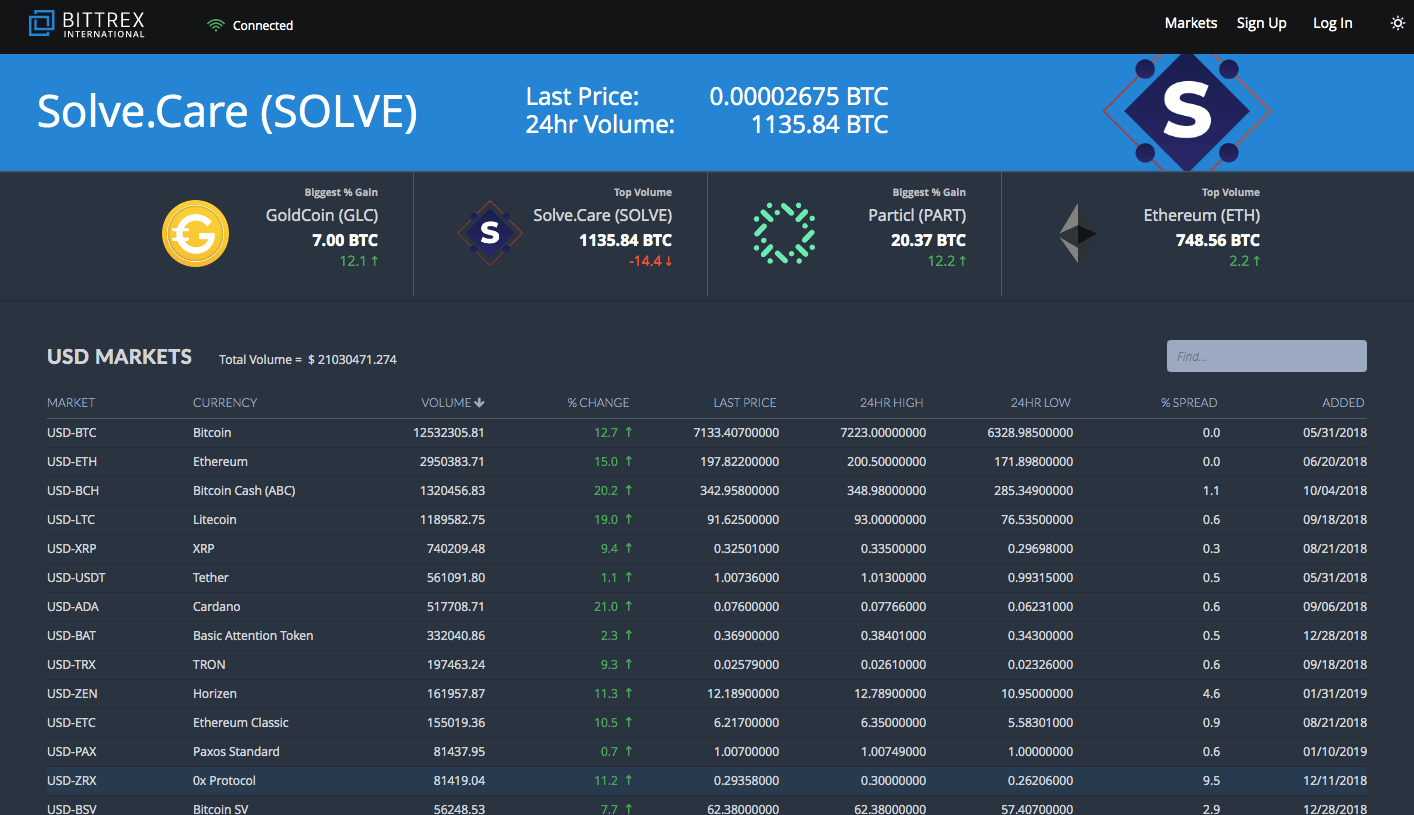This screenshot has height=815, width=1414.
Task: Click the green up arrow in USD-BTC row
Action: click(x=628, y=433)
